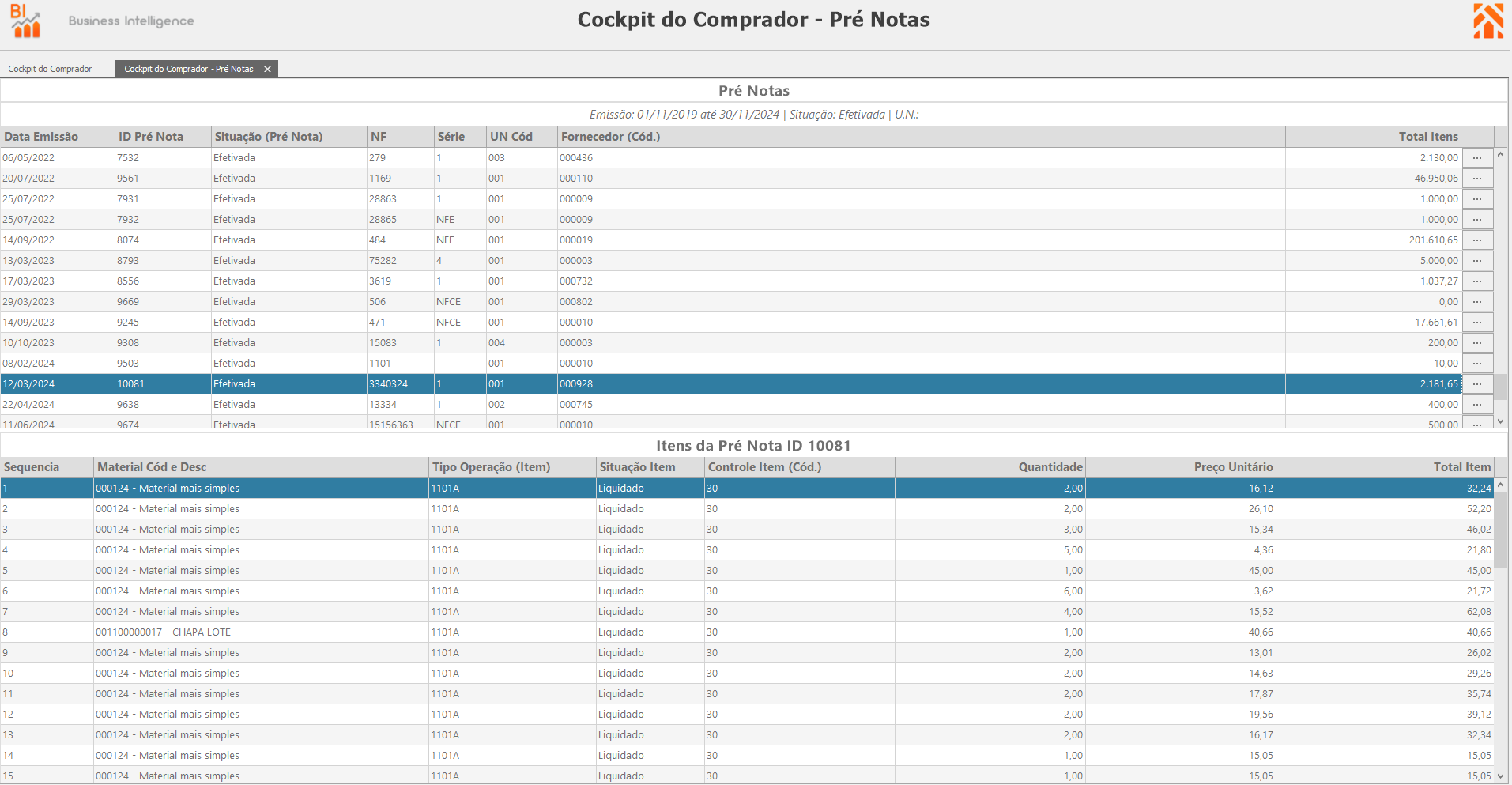Open the ellipsis button for Pré Nota 7532
The height and width of the screenshot is (785, 1512).
point(1477,158)
